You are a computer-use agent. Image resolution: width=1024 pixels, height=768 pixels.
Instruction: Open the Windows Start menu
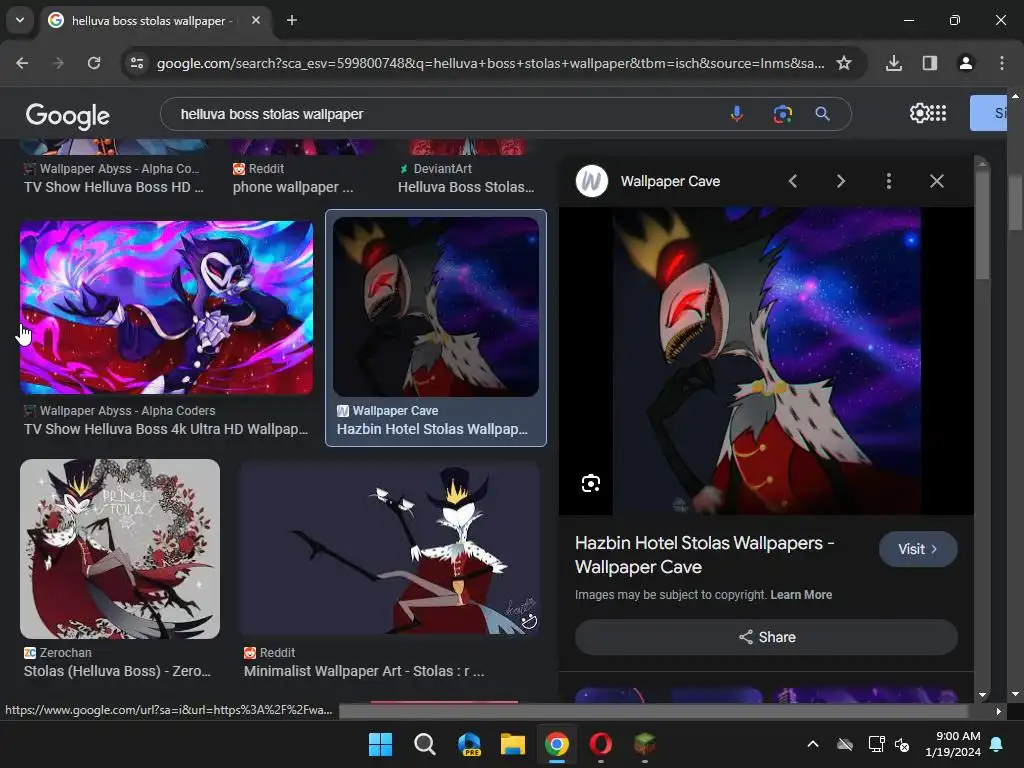(380, 744)
